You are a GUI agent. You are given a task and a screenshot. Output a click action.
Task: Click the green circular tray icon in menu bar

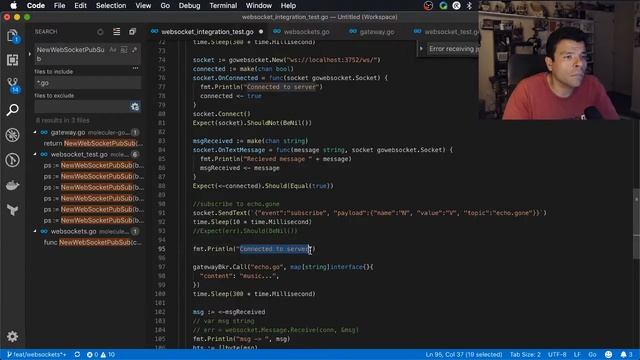pyautogui.click(x=443, y=6)
